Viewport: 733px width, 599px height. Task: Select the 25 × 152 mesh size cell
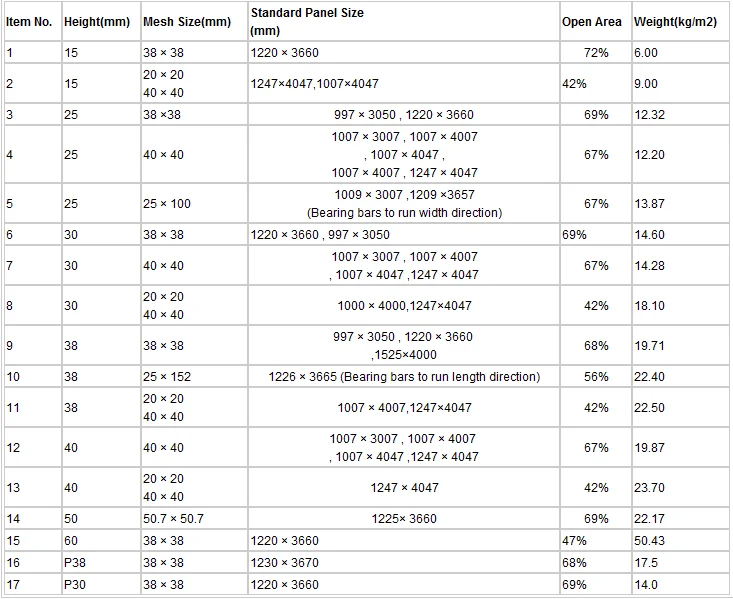(166, 377)
